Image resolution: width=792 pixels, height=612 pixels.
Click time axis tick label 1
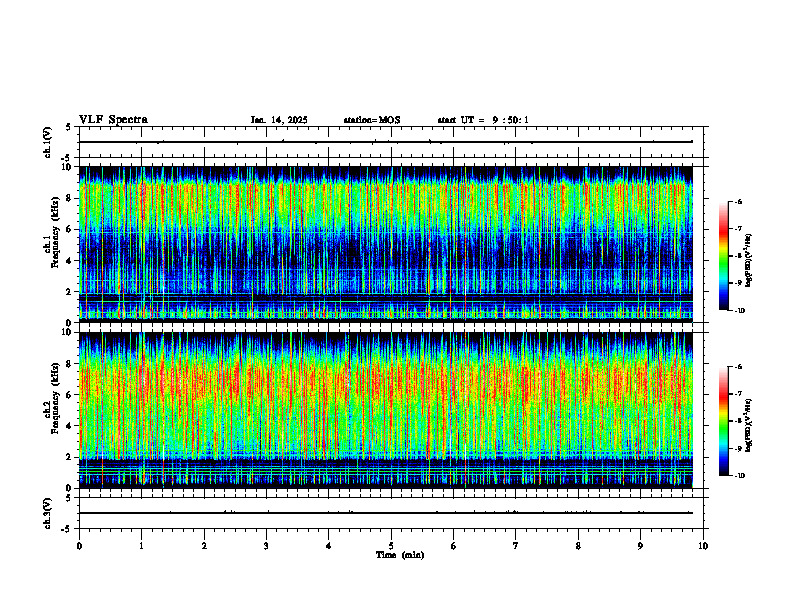click(141, 546)
